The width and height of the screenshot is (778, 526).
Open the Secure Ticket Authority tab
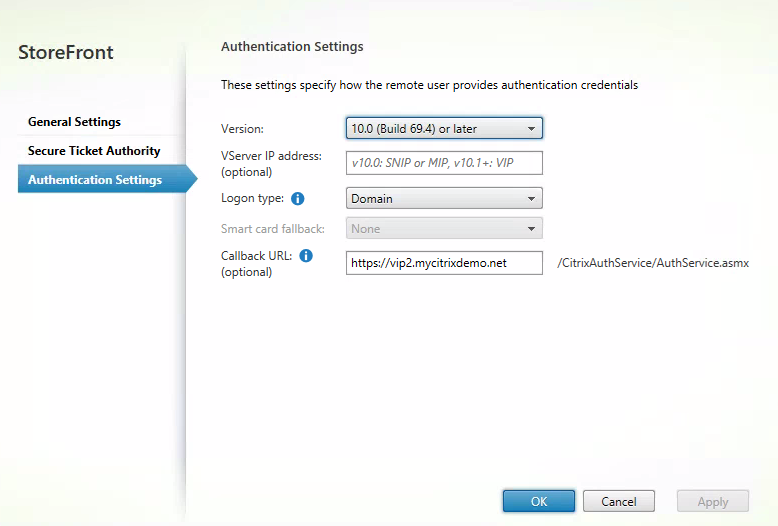[x=94, y=151]
